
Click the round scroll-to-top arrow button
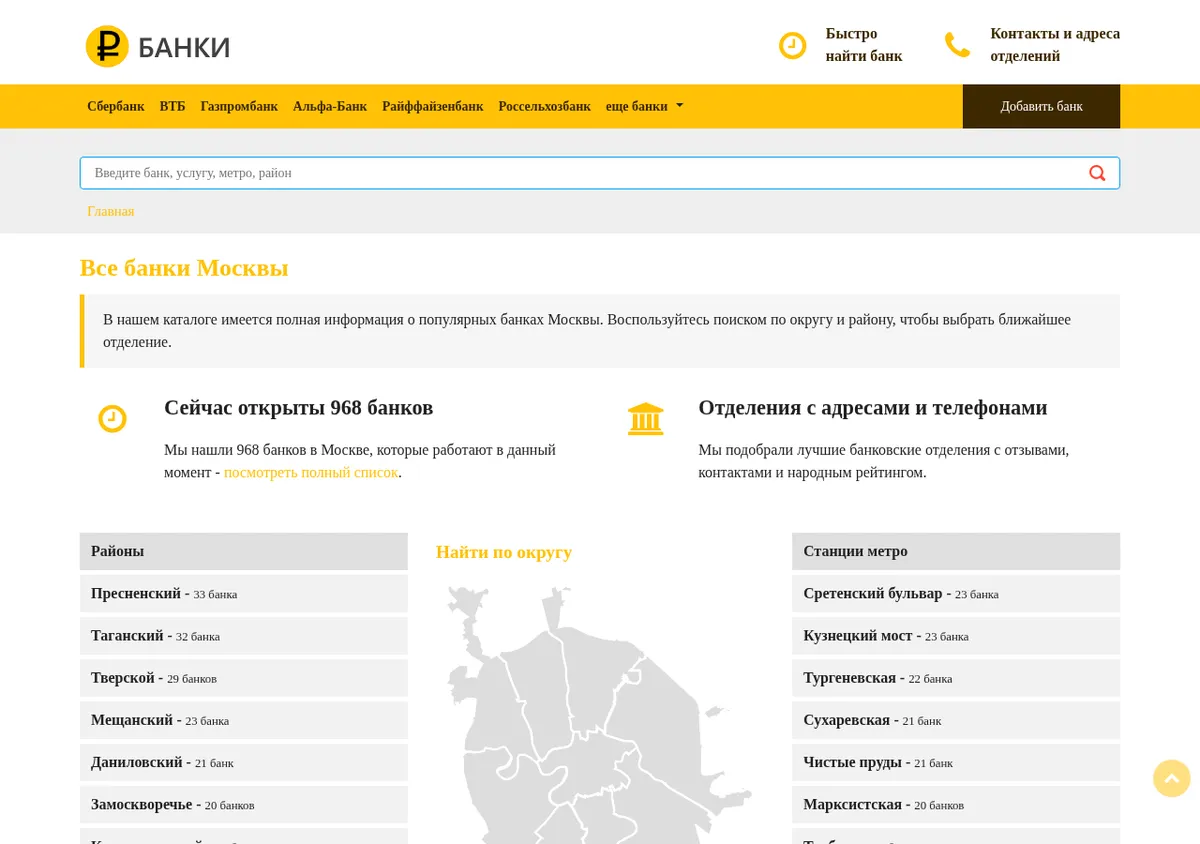pyautogui.click(x=1172, y=778)
